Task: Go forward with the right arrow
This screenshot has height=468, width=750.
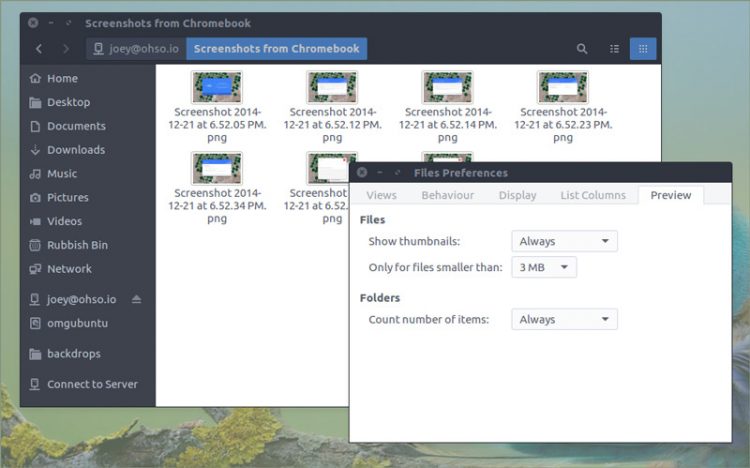Action: (66, 49)
